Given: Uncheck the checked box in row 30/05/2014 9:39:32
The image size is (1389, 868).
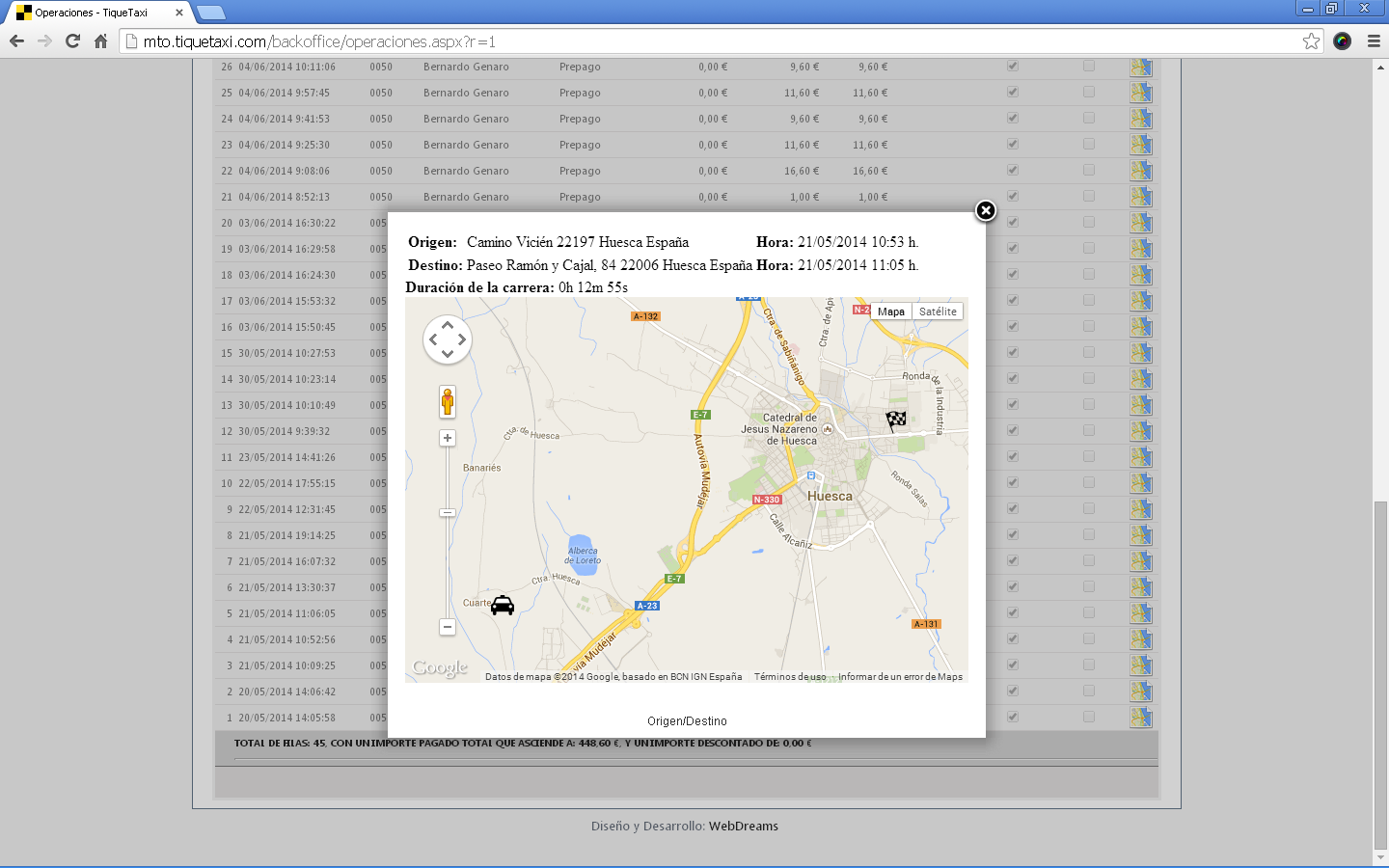Looking at the screenshot, I should click(1012, 430).
